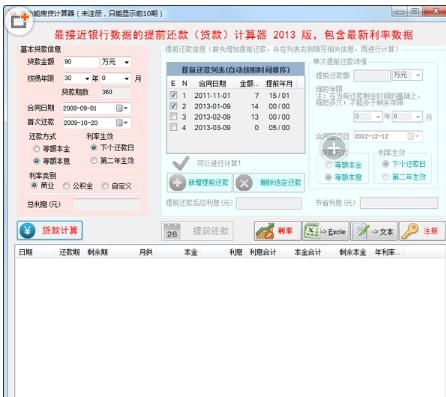Open the 合同日期 date picker dropdown
Viewport: 446px width, 397px height.
122,108
